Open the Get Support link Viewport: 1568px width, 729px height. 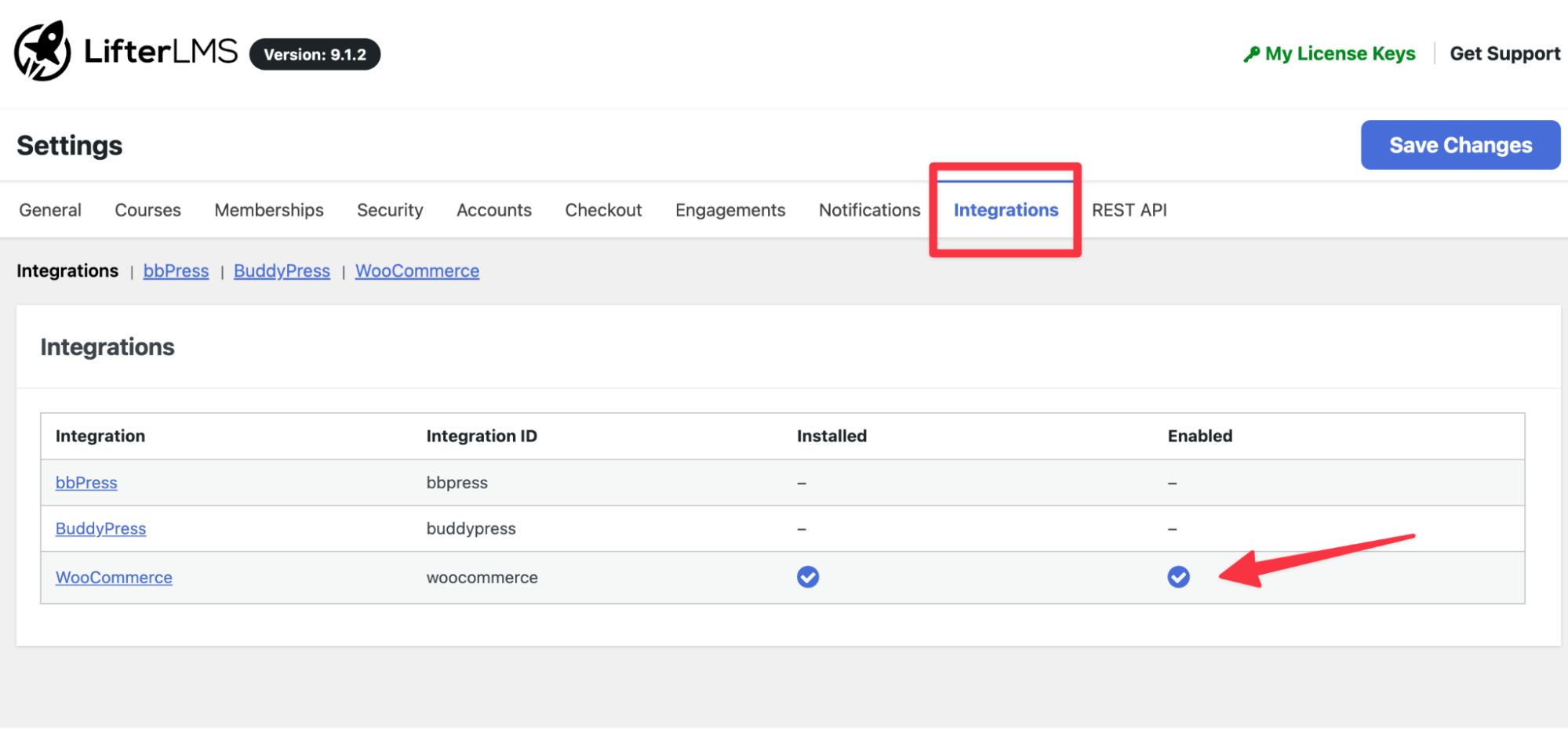click(x=1504, y=53)
